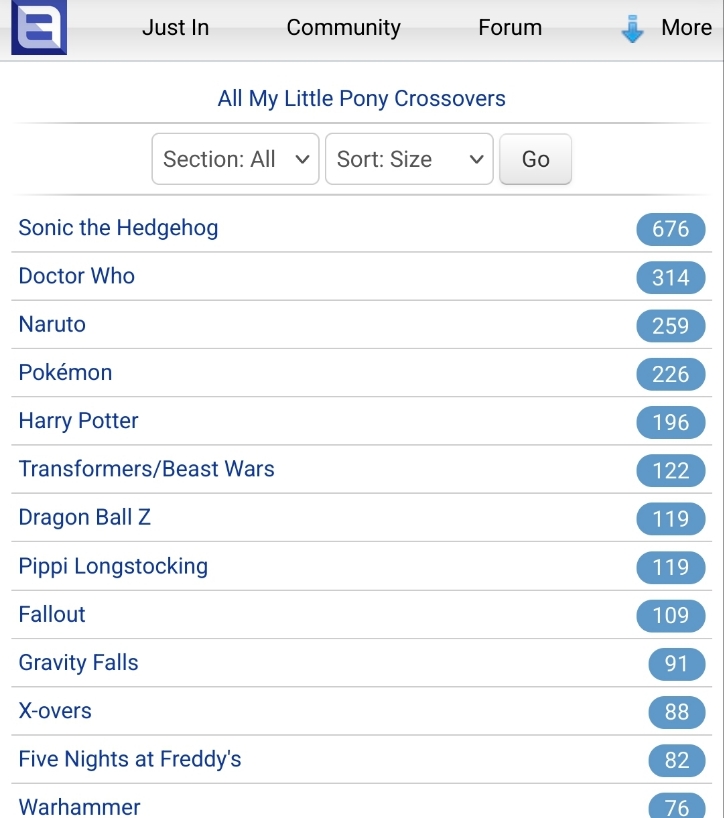Open the FanFiction home logo icon
The image size is (724, 818).
[39, 27]
